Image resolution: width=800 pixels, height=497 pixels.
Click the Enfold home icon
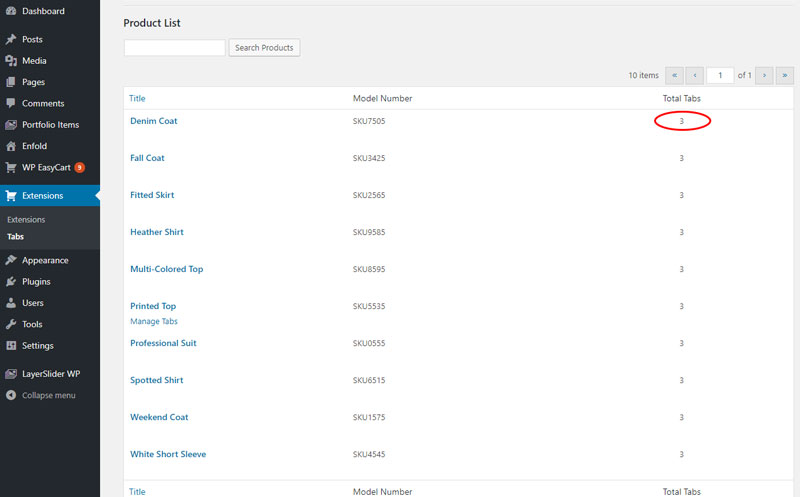click(x=11, y=146)
